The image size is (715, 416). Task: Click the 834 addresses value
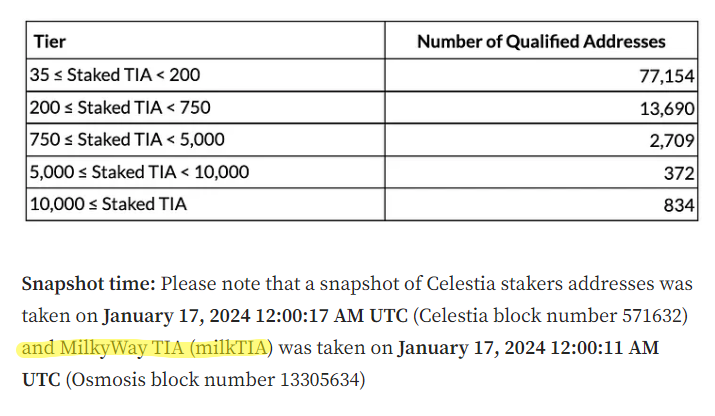[x=679, y=205]
